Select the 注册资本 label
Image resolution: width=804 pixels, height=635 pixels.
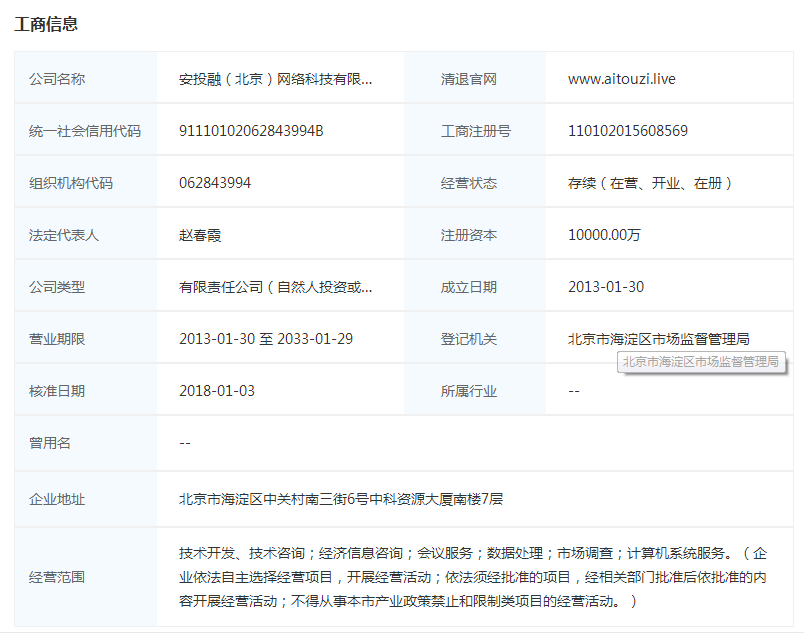pos(469,235)
